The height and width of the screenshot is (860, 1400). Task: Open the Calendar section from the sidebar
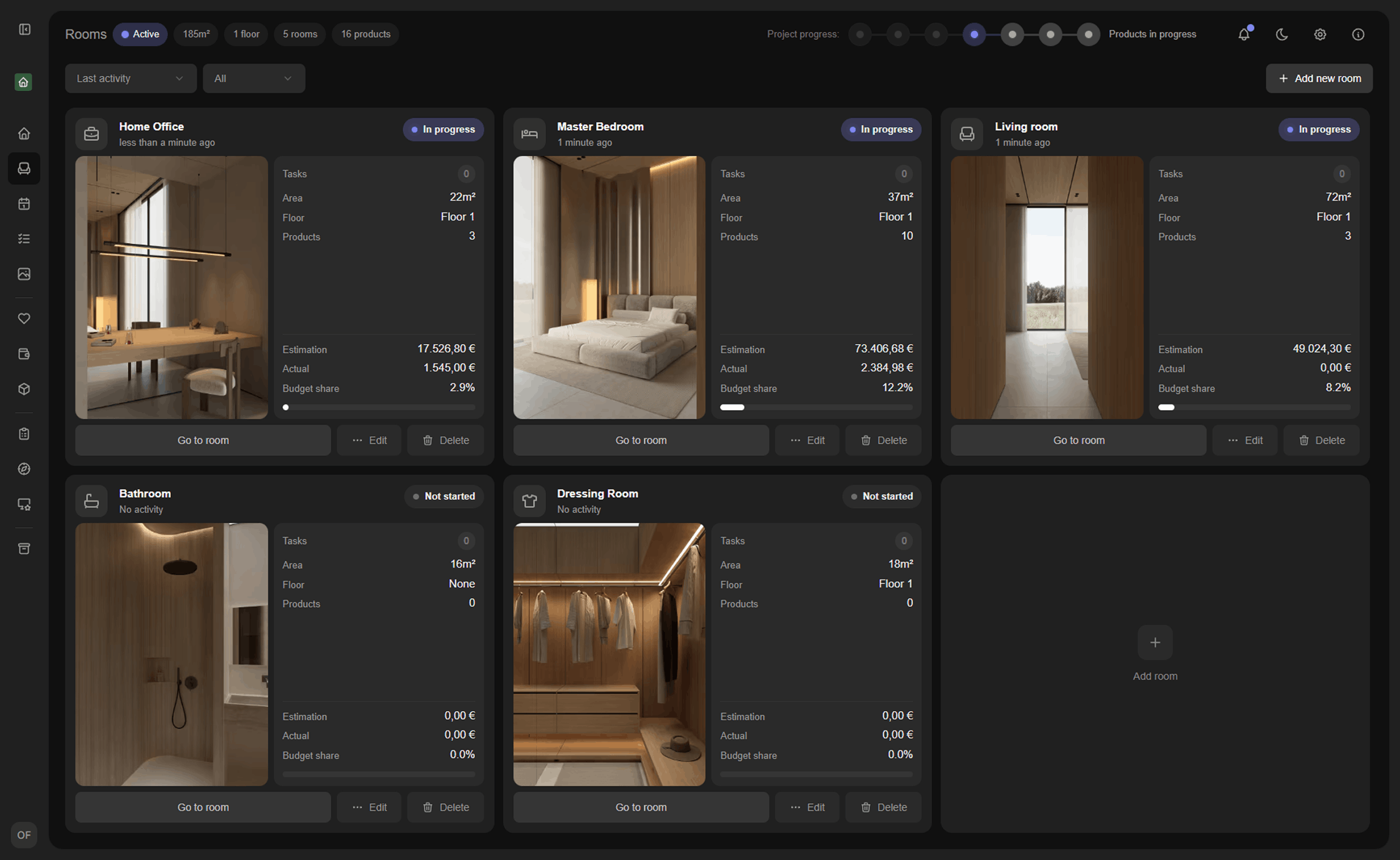[x=24, y=203]
